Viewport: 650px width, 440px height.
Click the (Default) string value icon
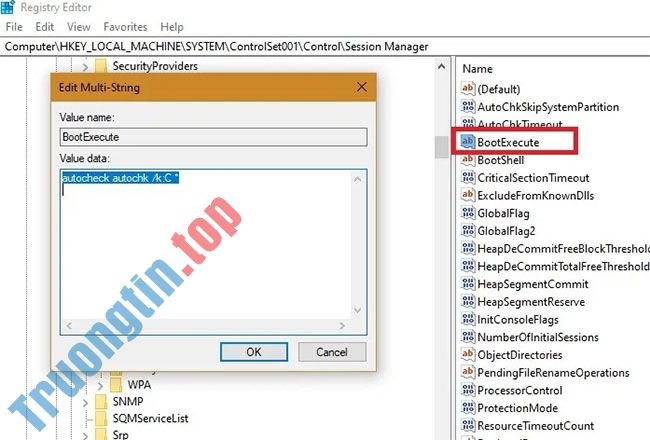(x=468, y=88)
